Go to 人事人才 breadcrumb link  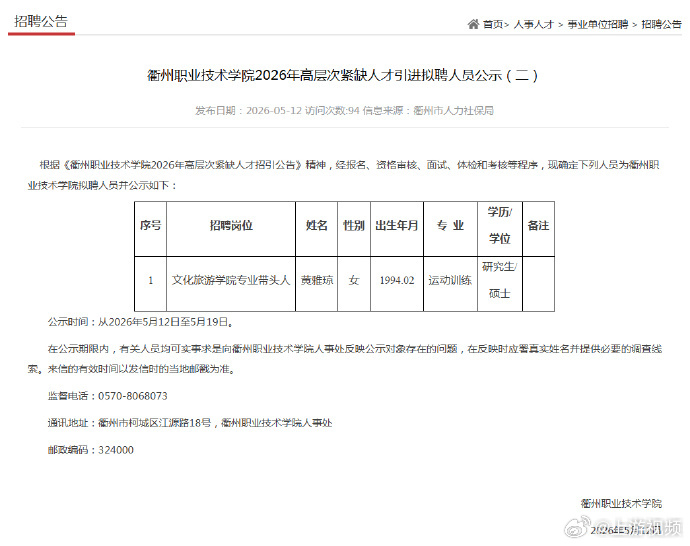click(x=533, y=25)
